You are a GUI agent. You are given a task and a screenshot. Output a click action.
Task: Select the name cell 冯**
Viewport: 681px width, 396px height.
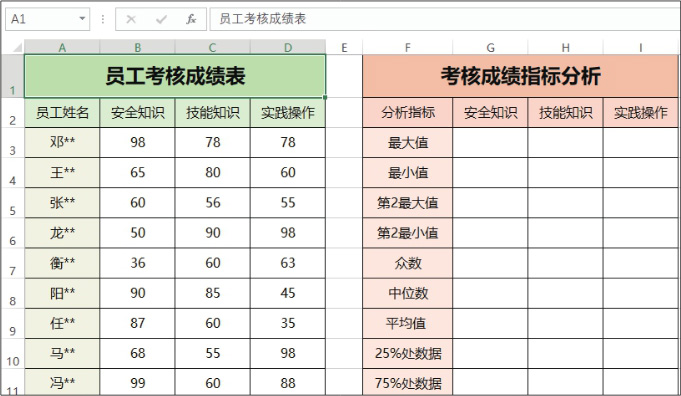pyautogui.click(x=62, y=382)
